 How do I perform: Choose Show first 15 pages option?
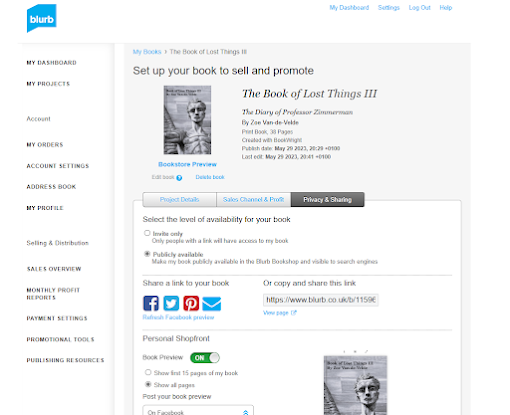pyautogui.click(x=148, y=372)
